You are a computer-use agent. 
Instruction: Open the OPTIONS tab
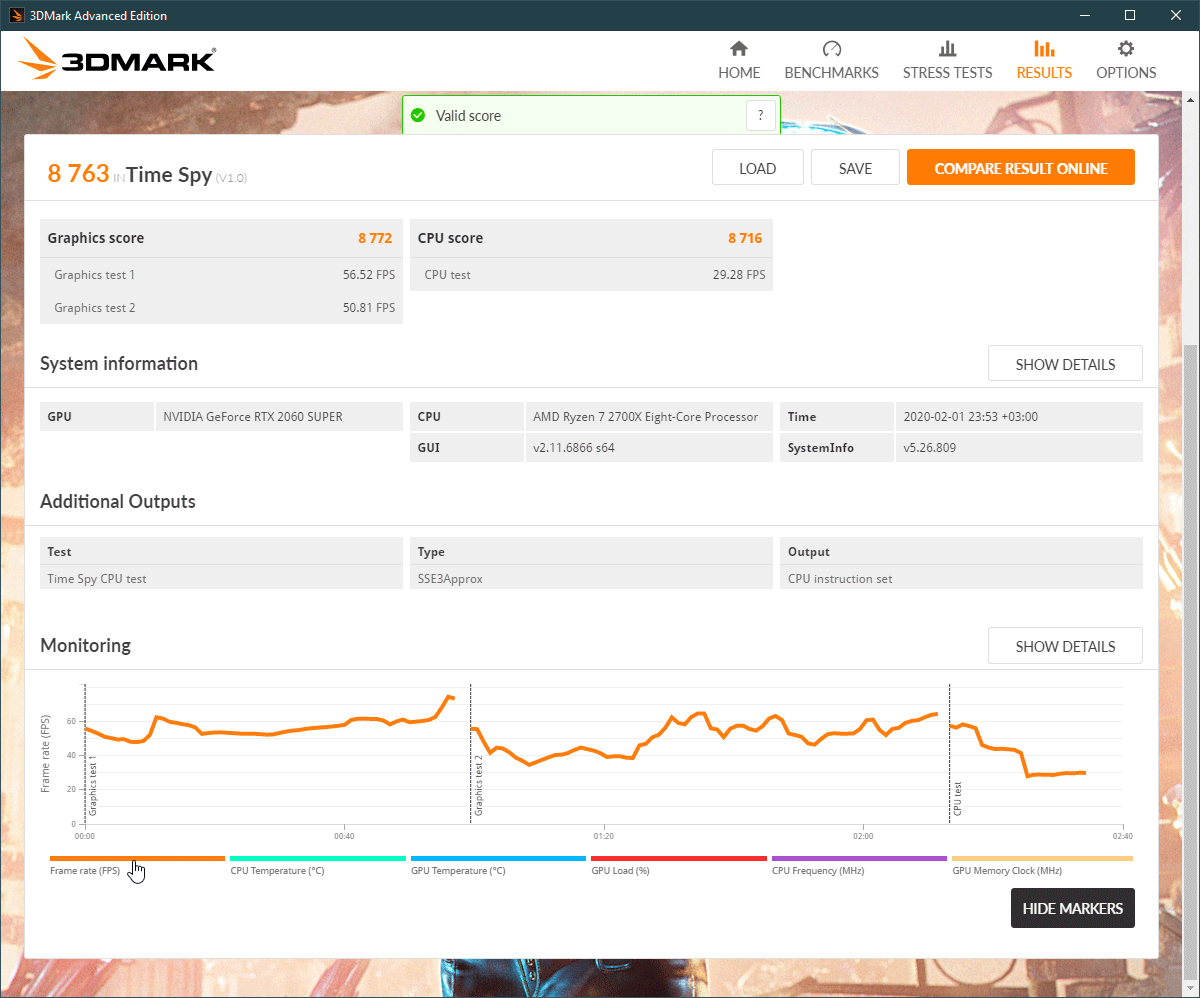coord(1126,61)
